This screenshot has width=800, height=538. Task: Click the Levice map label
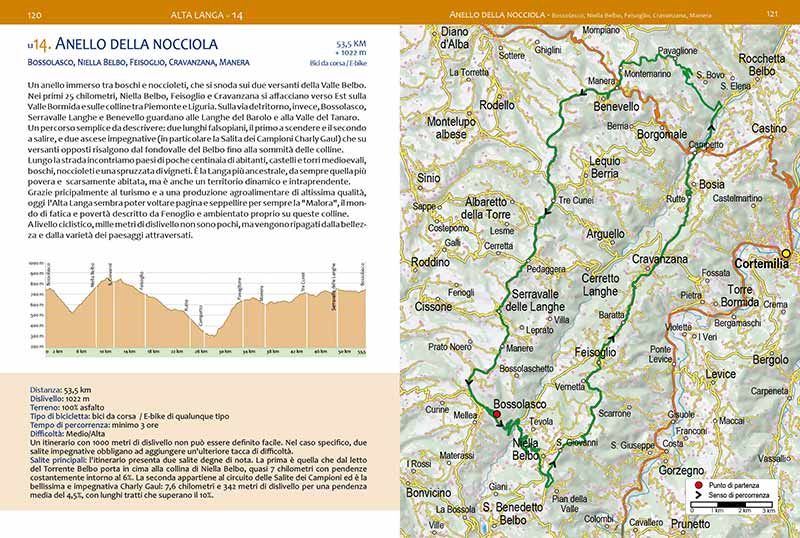tap(720, 374)
